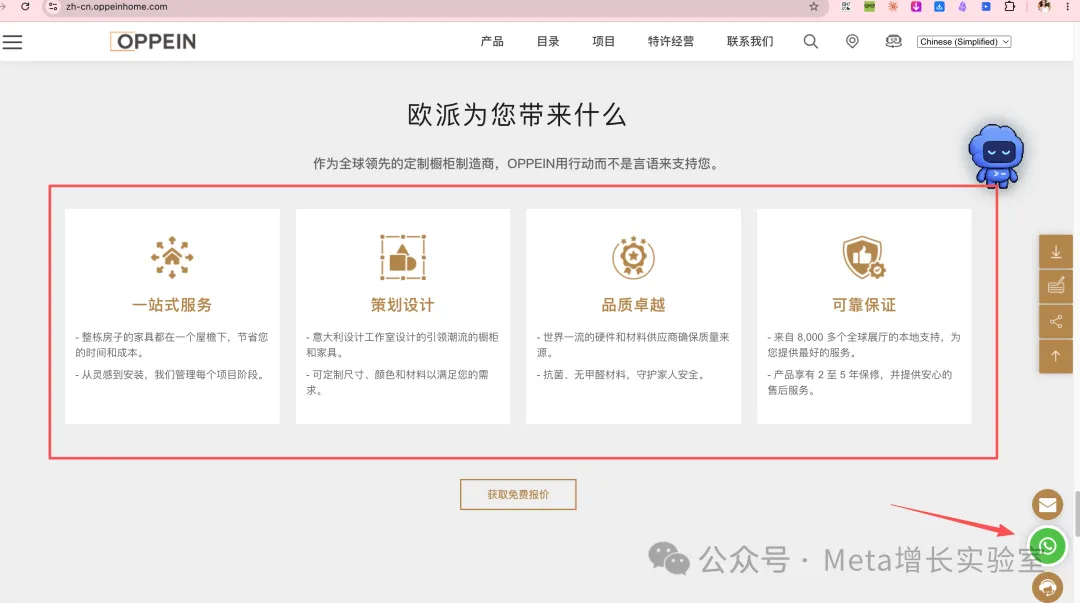The image size is (1080, 603).
Task: Open the search magnifier icon
Action: 811,41
